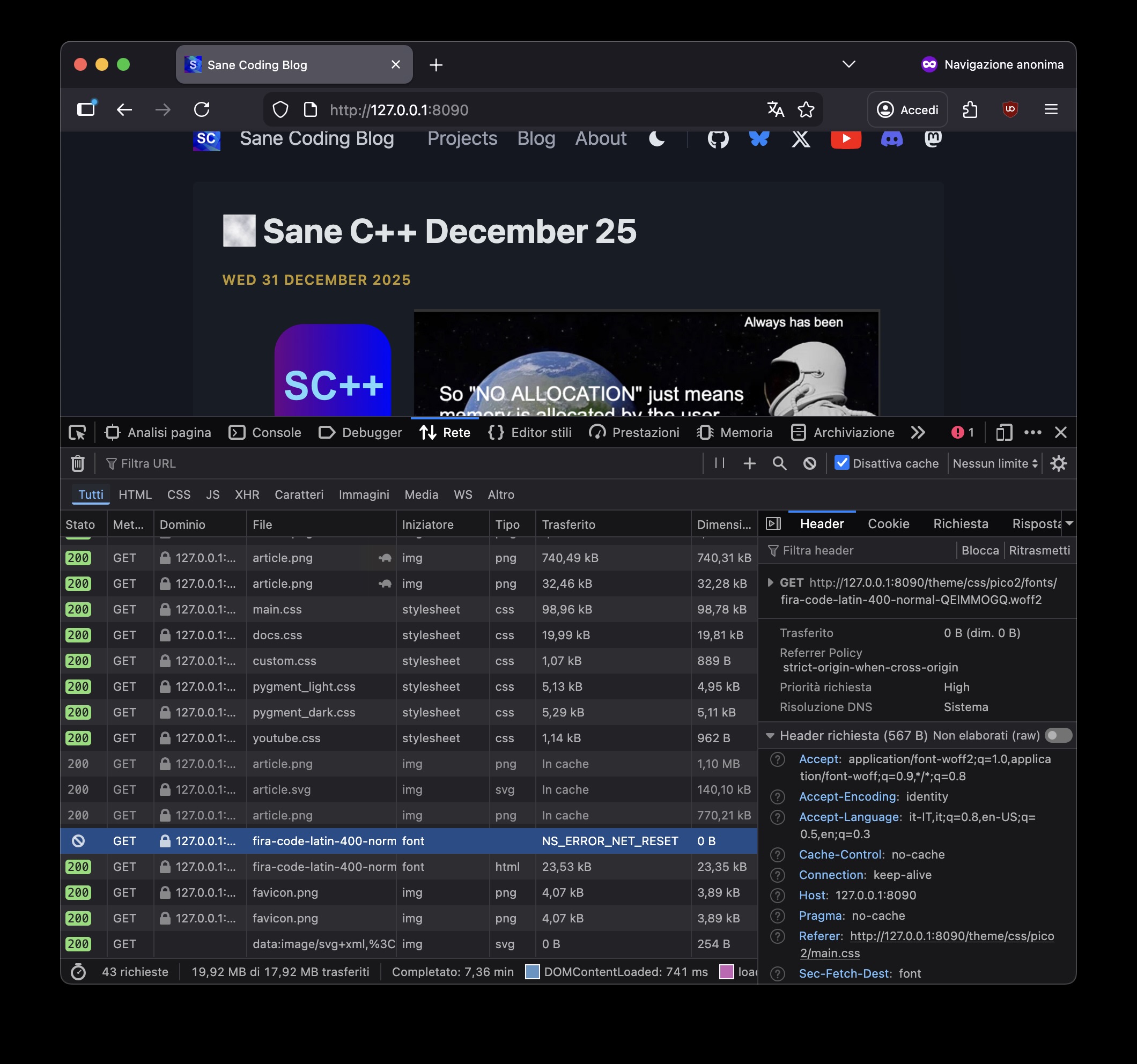Open the Nessun limite throttling dropdown
1137x1064 pixels.
[x=994, y=463]
